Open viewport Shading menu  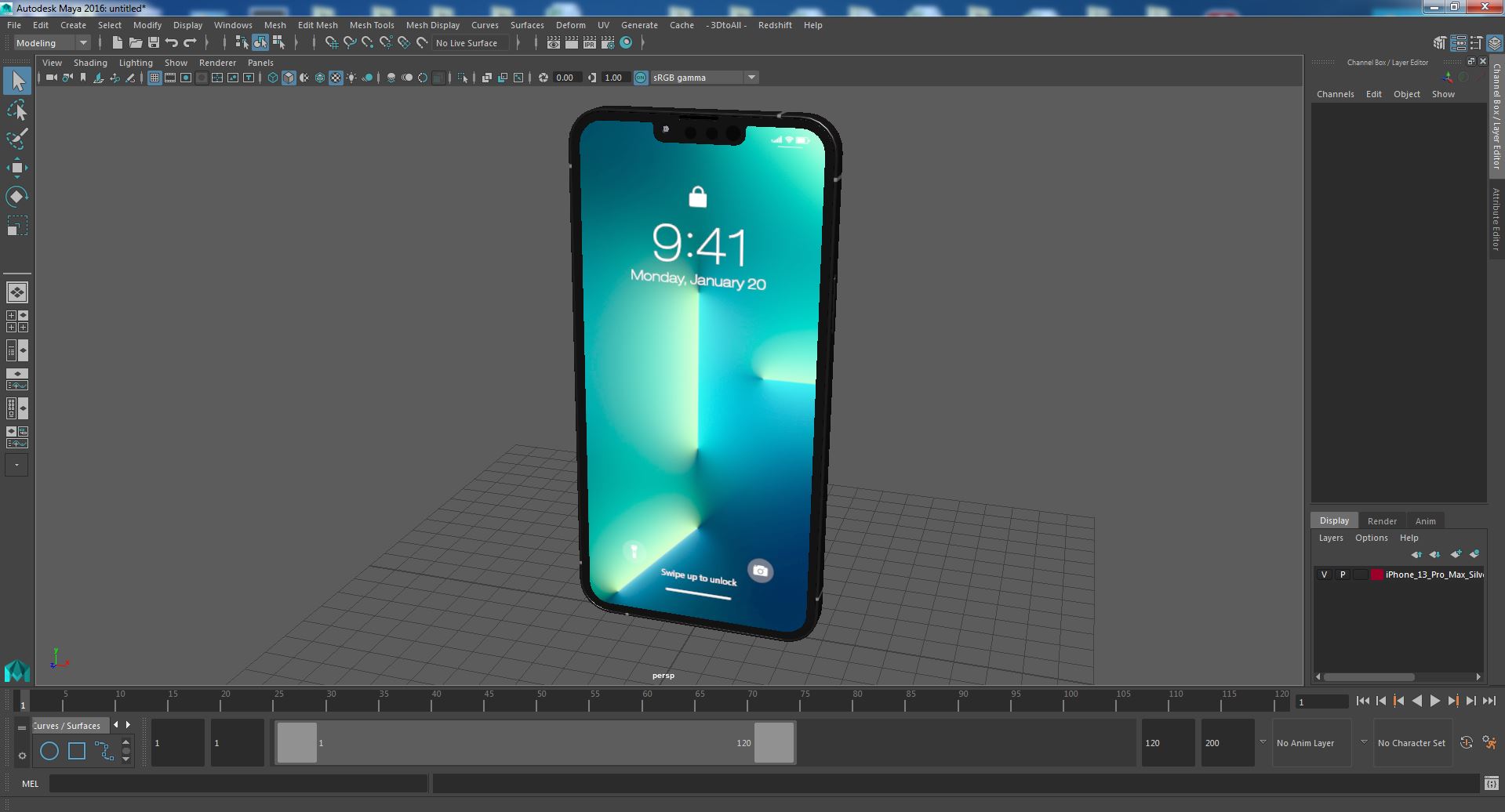click(90, 63)
